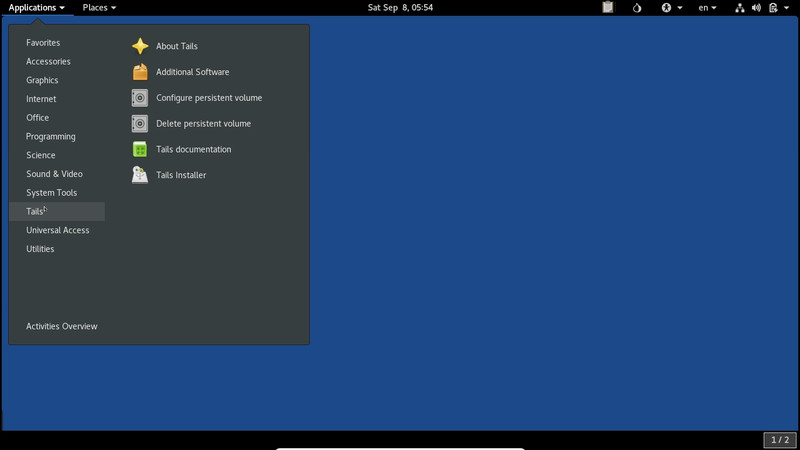The width and height of the screenshot is (800, 450).
Task: Click the volume speaker icon
Action: (x=756, y=8)
